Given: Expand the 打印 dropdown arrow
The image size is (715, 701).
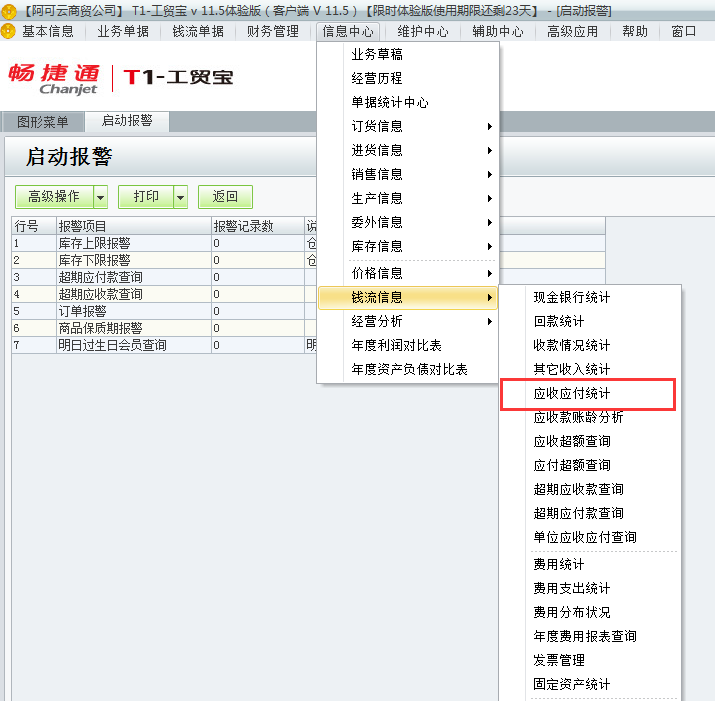Looking at the screenshot, I should (181, 197).
